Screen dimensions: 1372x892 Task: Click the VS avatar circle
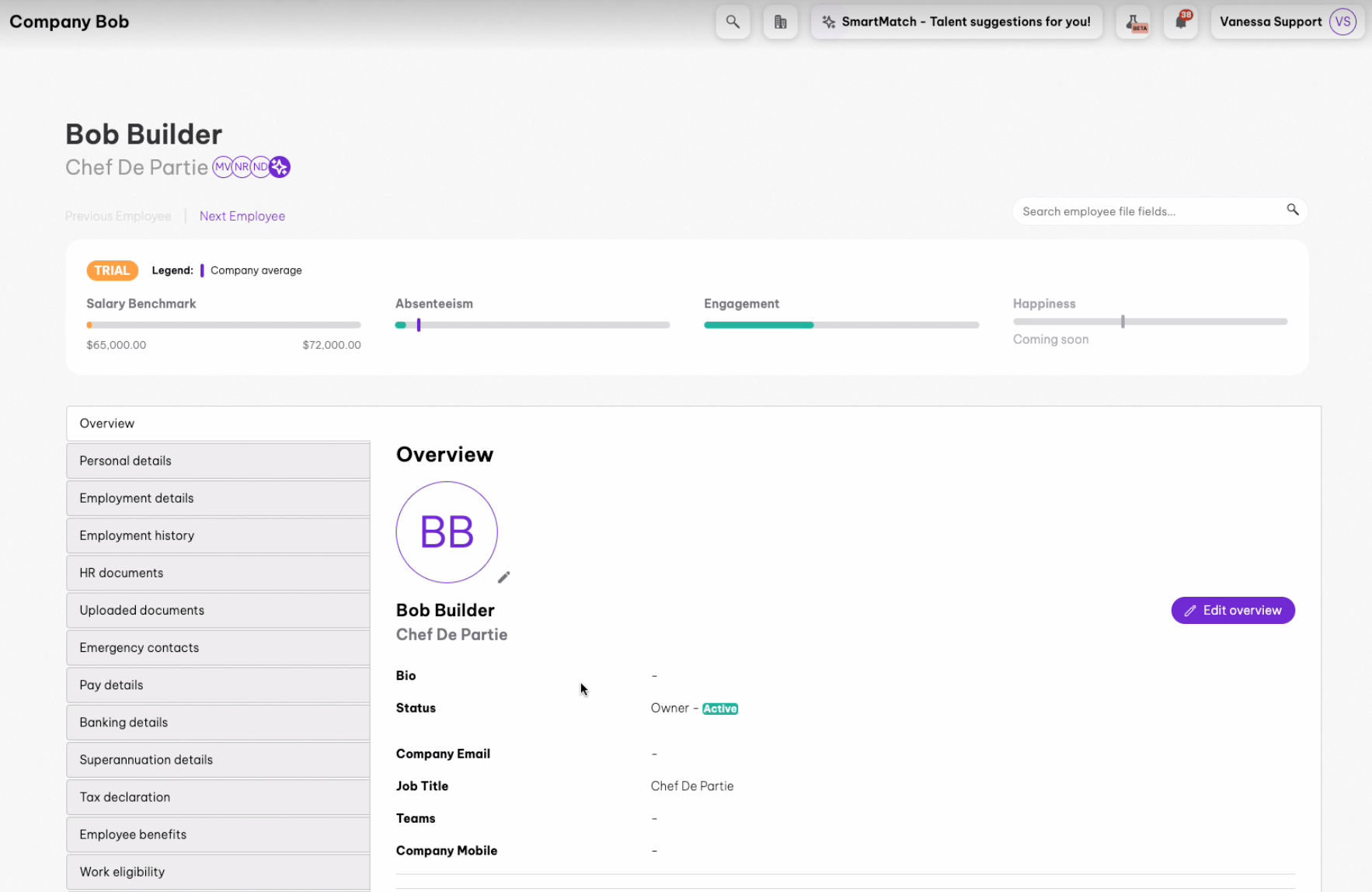(1342, 22)
